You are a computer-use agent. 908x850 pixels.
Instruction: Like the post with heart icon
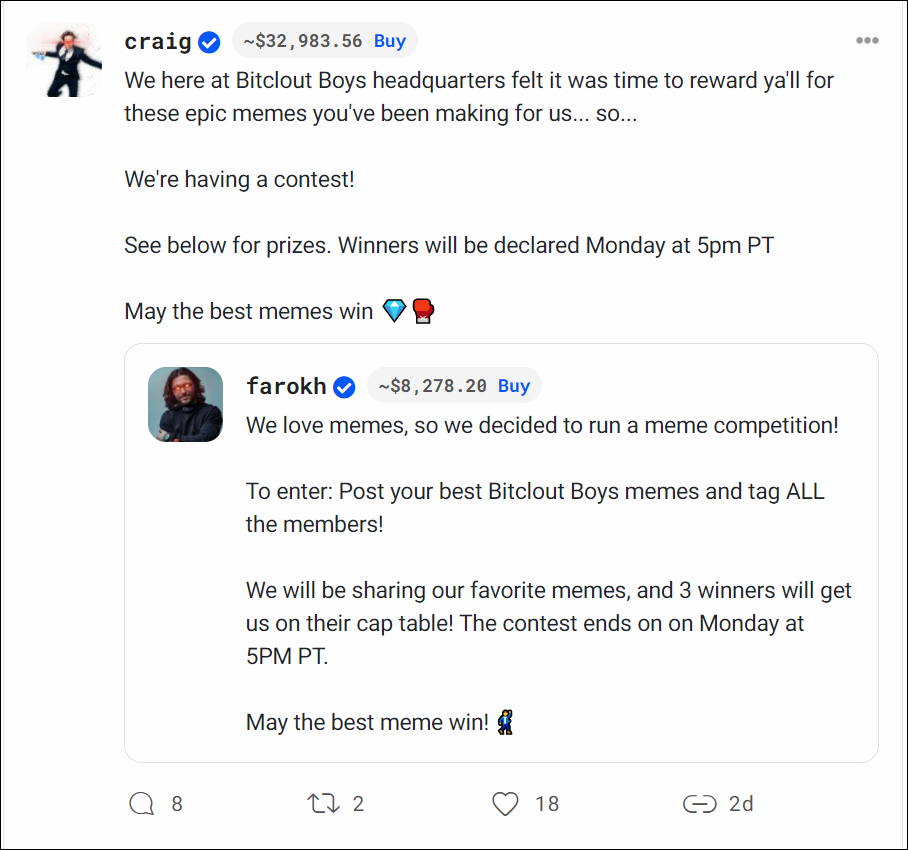click(x=506, y=803)
